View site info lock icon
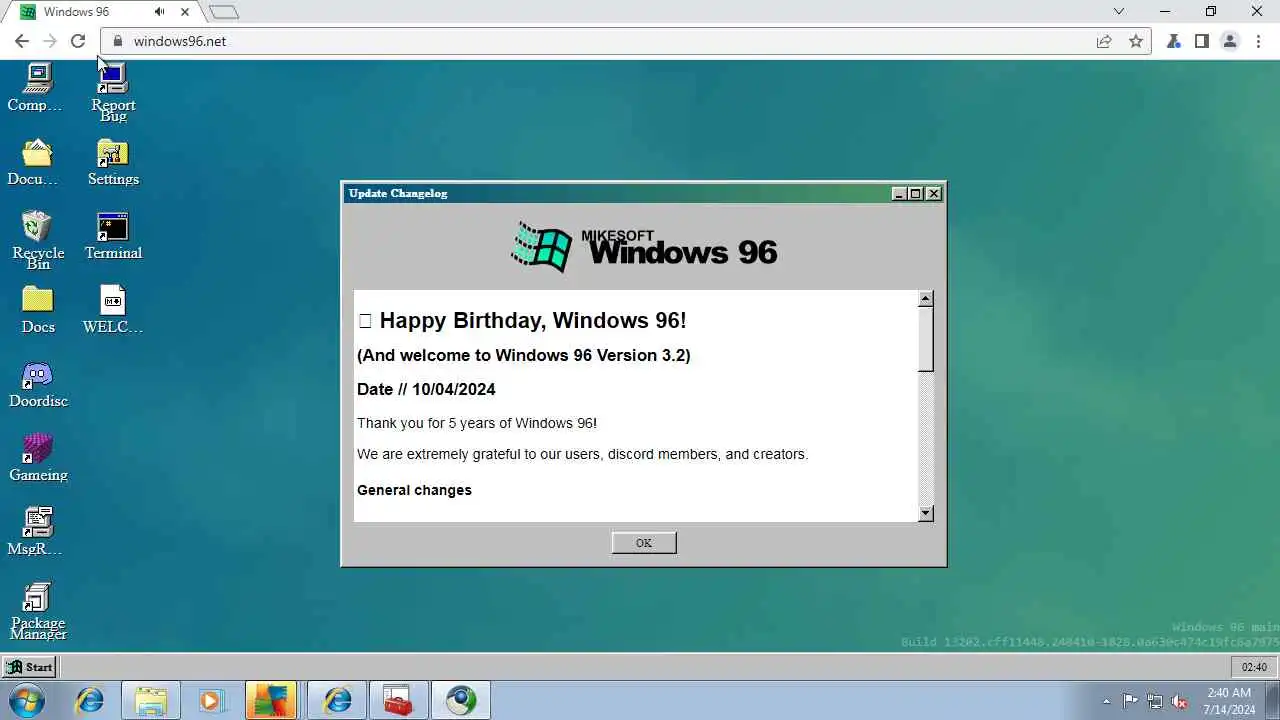Viewport: 1280px width, 720px height. pos(118,41)
